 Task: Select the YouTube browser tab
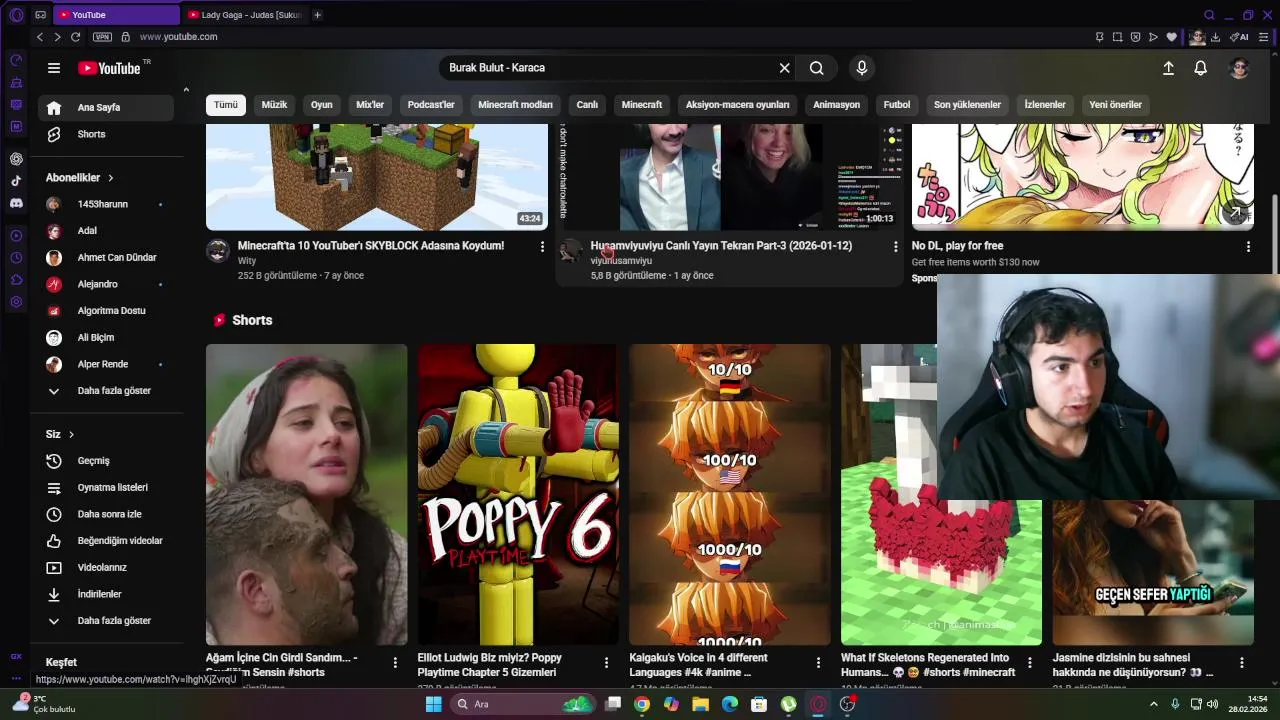115,15
